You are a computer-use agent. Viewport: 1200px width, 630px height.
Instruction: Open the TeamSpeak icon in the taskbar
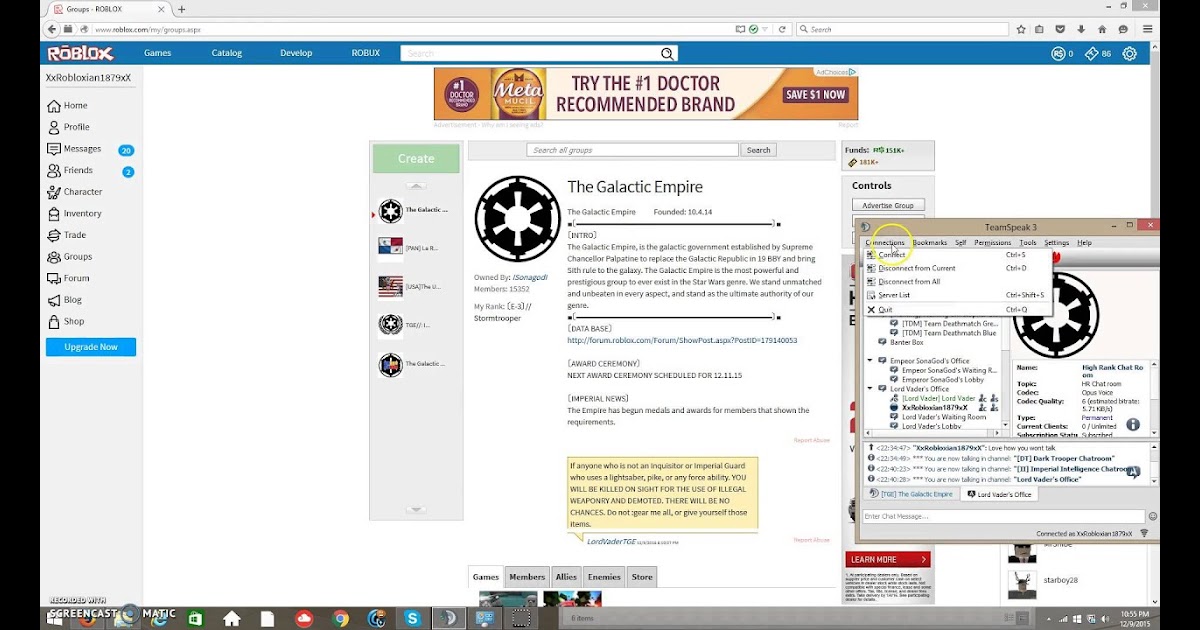[447, 618]
